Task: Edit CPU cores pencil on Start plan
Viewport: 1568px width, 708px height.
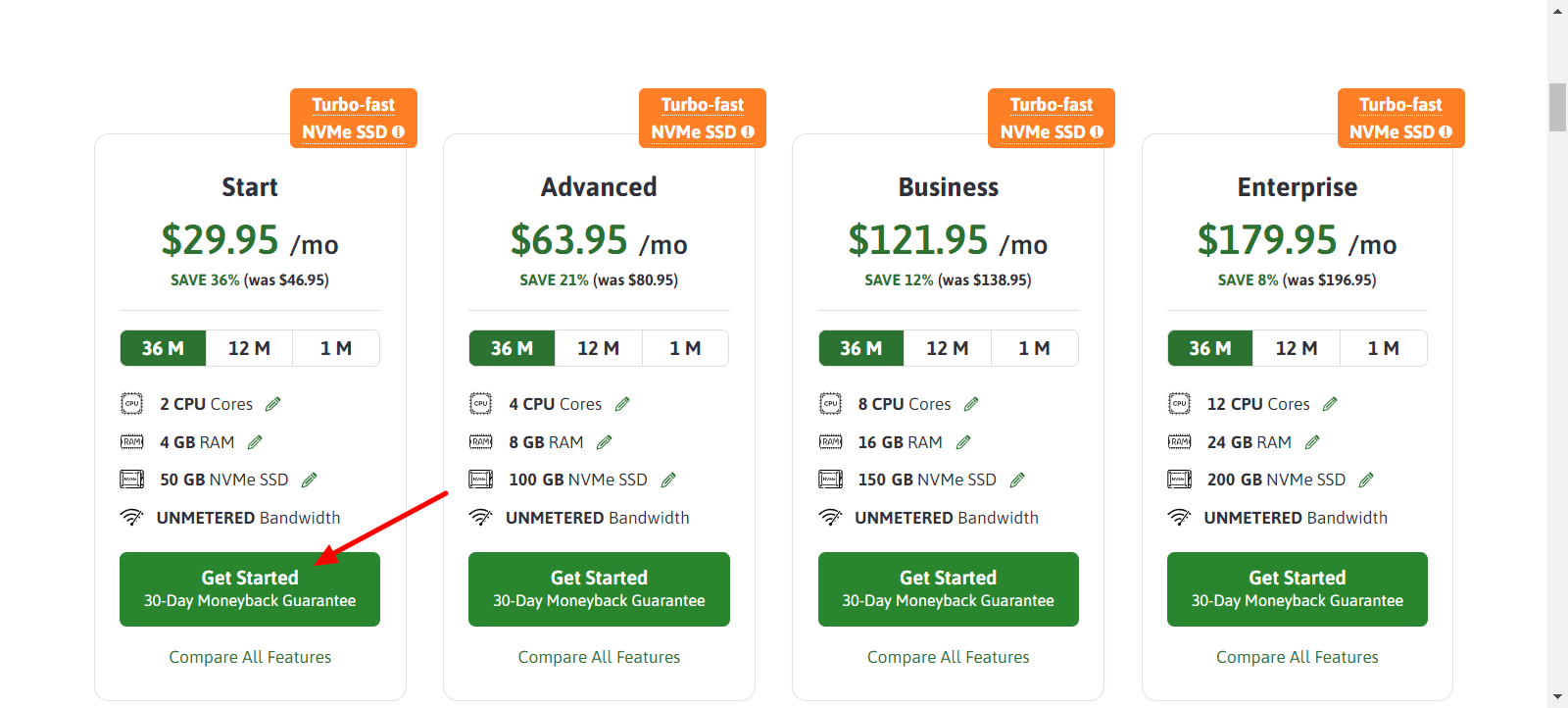Action: tap(273, 404)
